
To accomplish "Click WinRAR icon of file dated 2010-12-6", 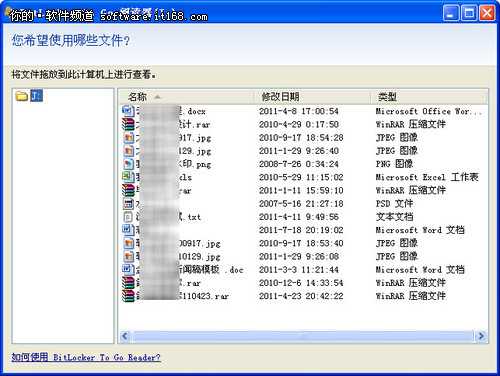I will click(128, 283).
